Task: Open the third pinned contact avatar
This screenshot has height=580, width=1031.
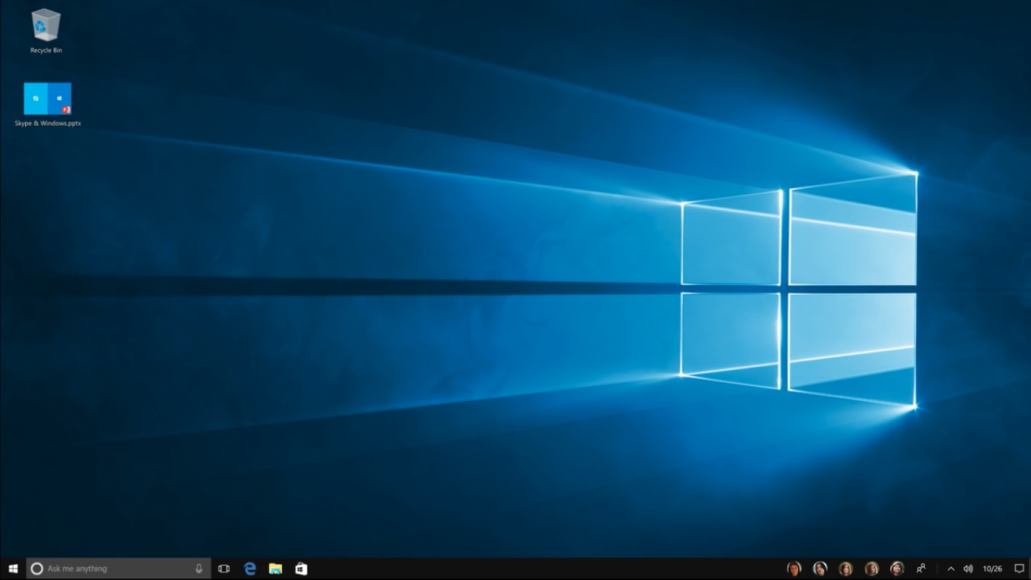Action: click(846, 569)
